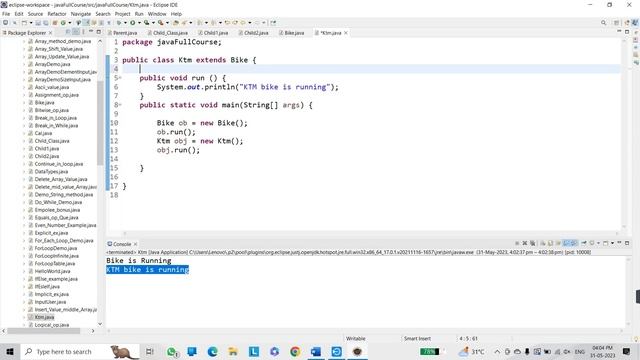The width and height of the screenshot is (640, 360).
Task: Click the Open Console icon
Action: (x=605, y=243)
